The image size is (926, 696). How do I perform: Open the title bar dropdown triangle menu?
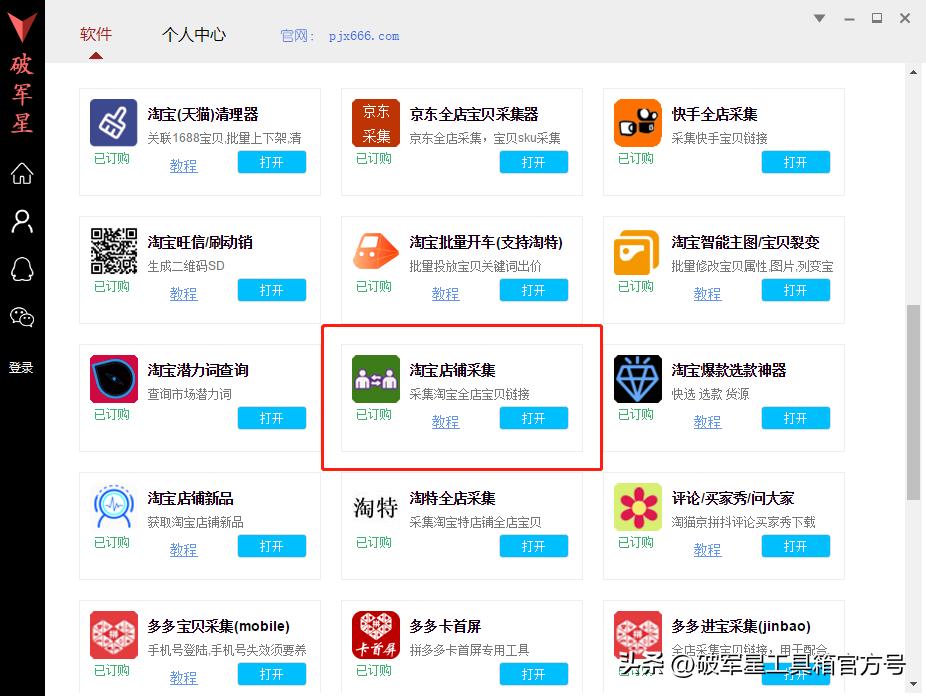click(x=819, y=18)
